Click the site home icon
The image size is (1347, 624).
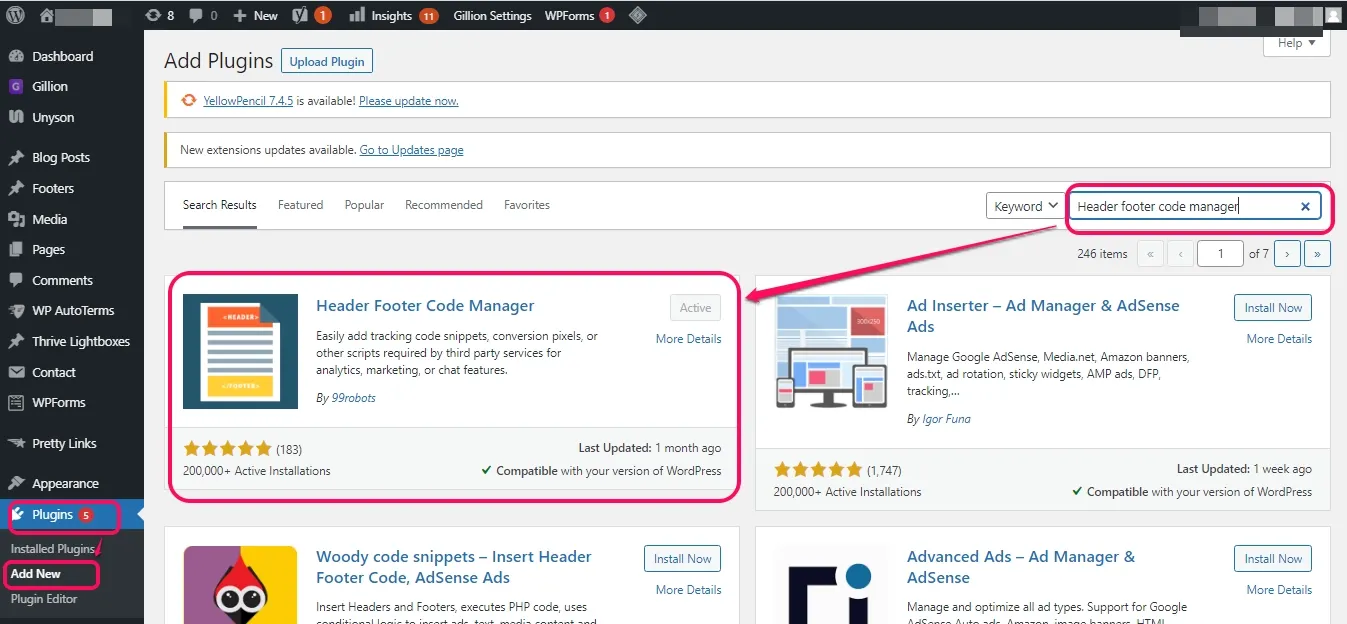tap(47, 15)
